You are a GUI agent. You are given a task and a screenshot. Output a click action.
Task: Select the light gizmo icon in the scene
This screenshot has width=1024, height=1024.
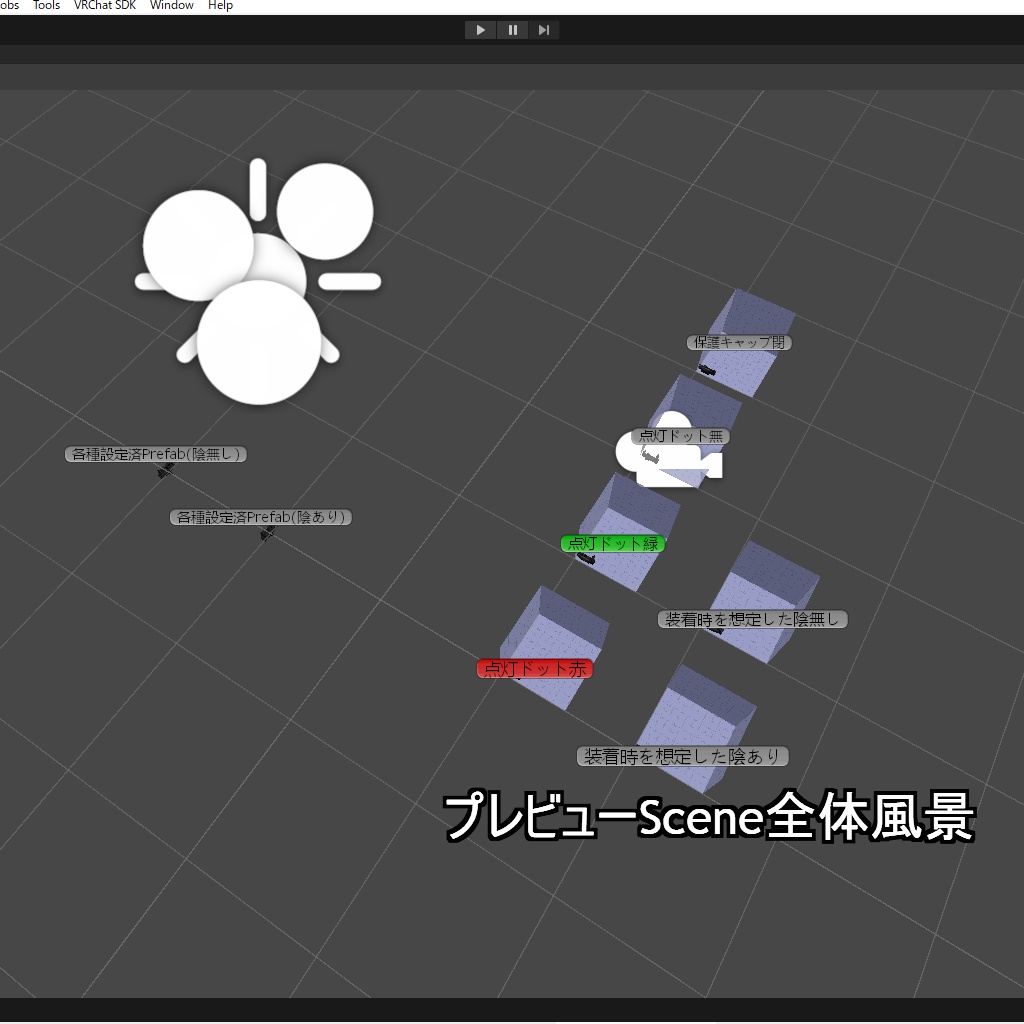coord(258,281)
